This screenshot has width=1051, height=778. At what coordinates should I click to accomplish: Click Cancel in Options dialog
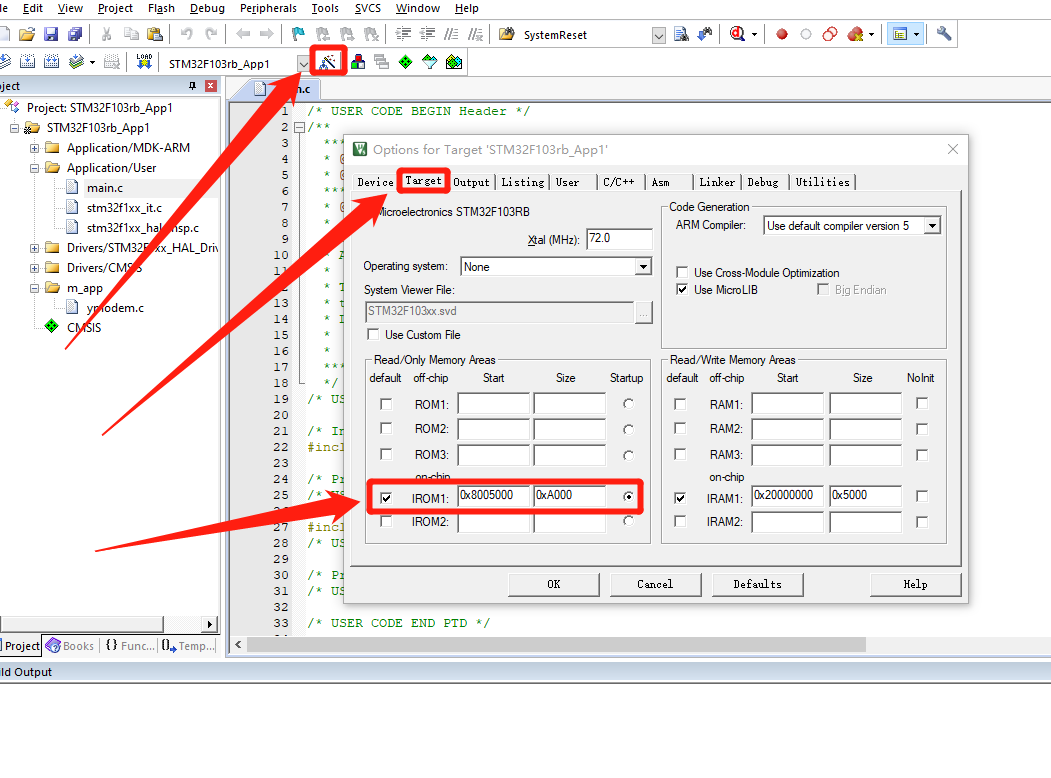pos(655,584)
